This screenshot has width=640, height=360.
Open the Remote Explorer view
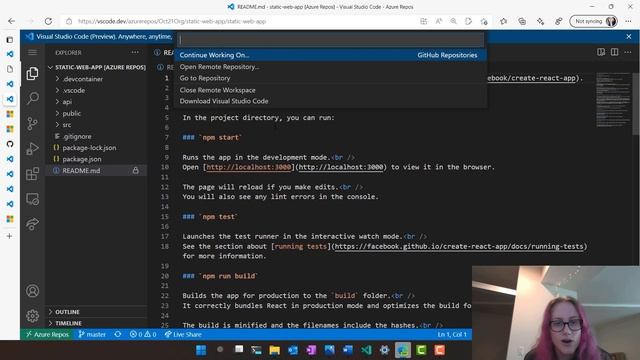coord(32,199)
